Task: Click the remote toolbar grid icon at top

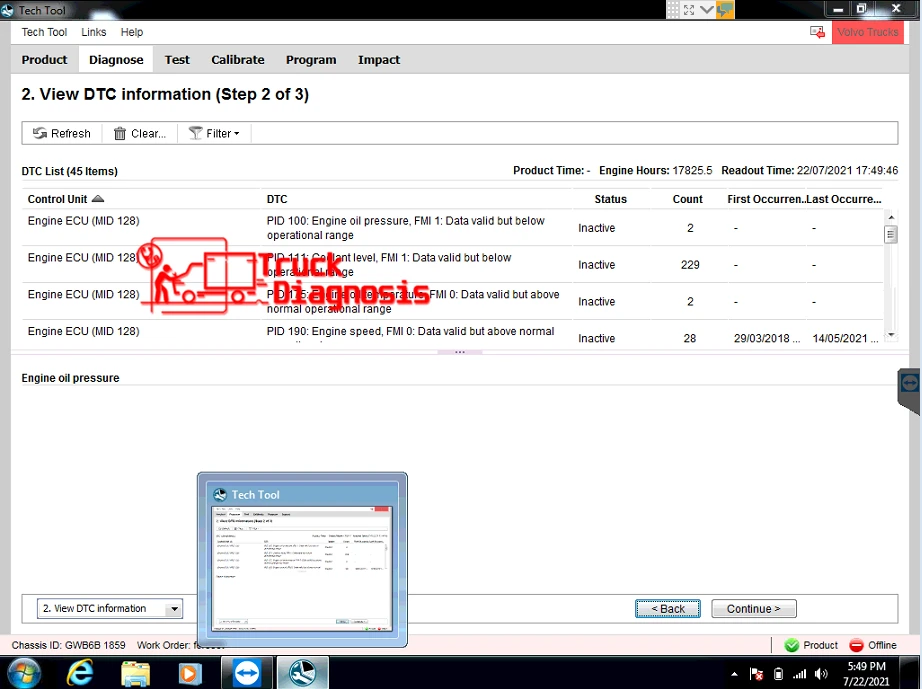Action: [673, 9]
